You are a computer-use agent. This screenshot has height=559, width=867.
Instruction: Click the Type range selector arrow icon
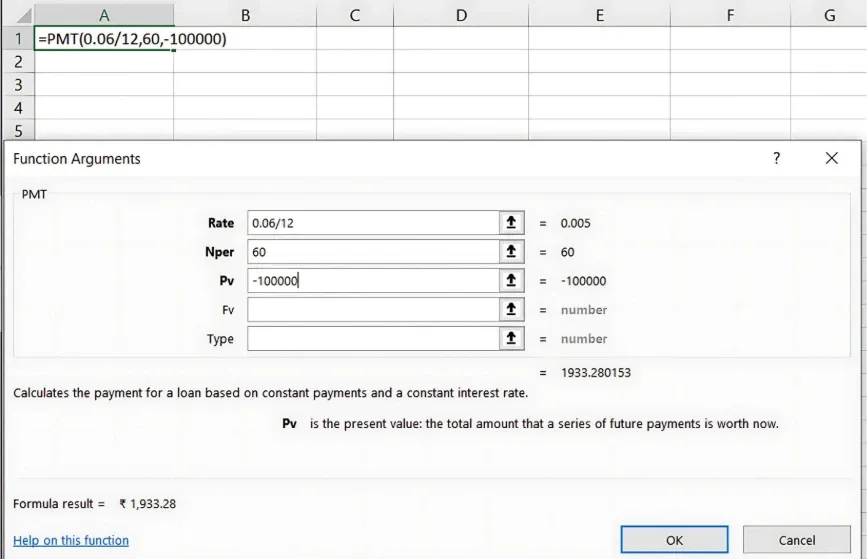[511, 339]
